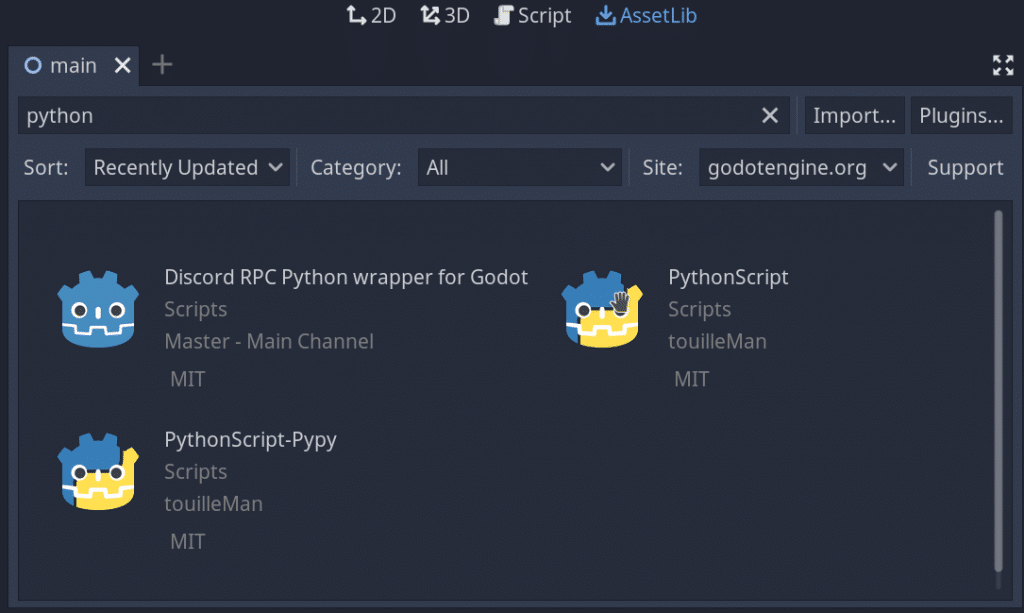Toggle distraction-free fullscreen mode
This screenshot has width=1024, height=613.
click(1003, 65)
